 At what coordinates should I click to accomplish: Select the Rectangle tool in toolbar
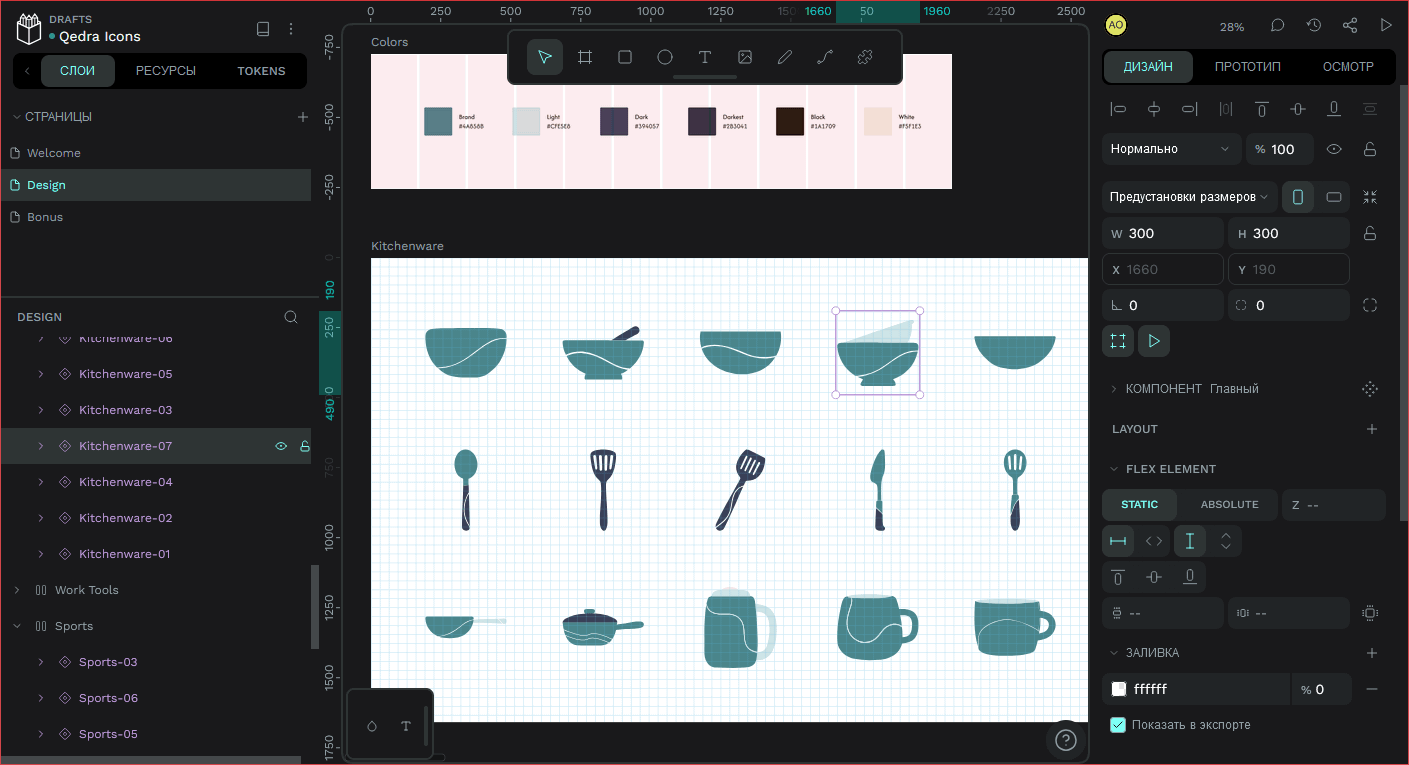tap(625, 57)
